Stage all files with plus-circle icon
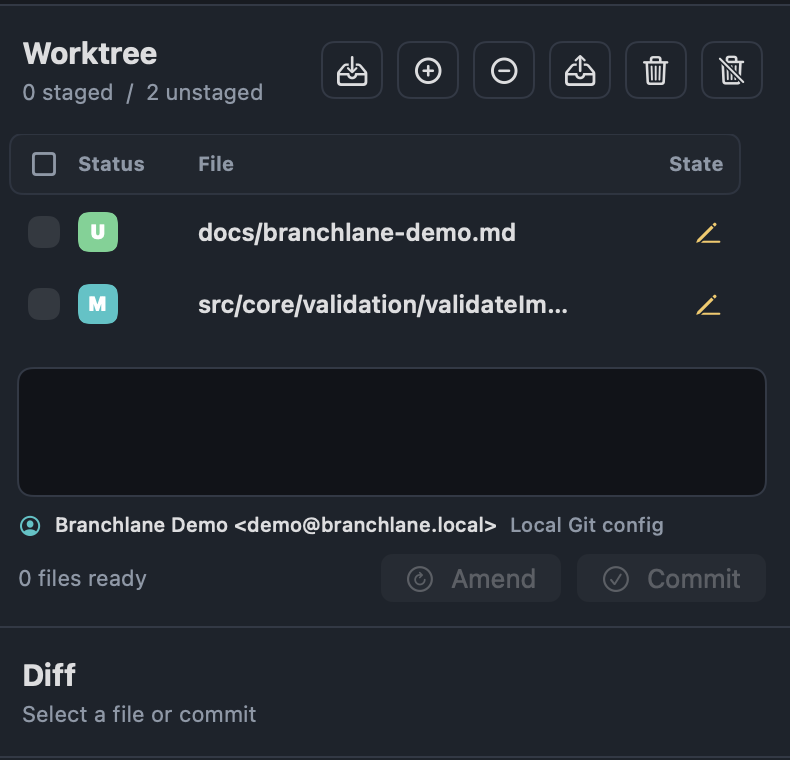 tap(428, 70)
